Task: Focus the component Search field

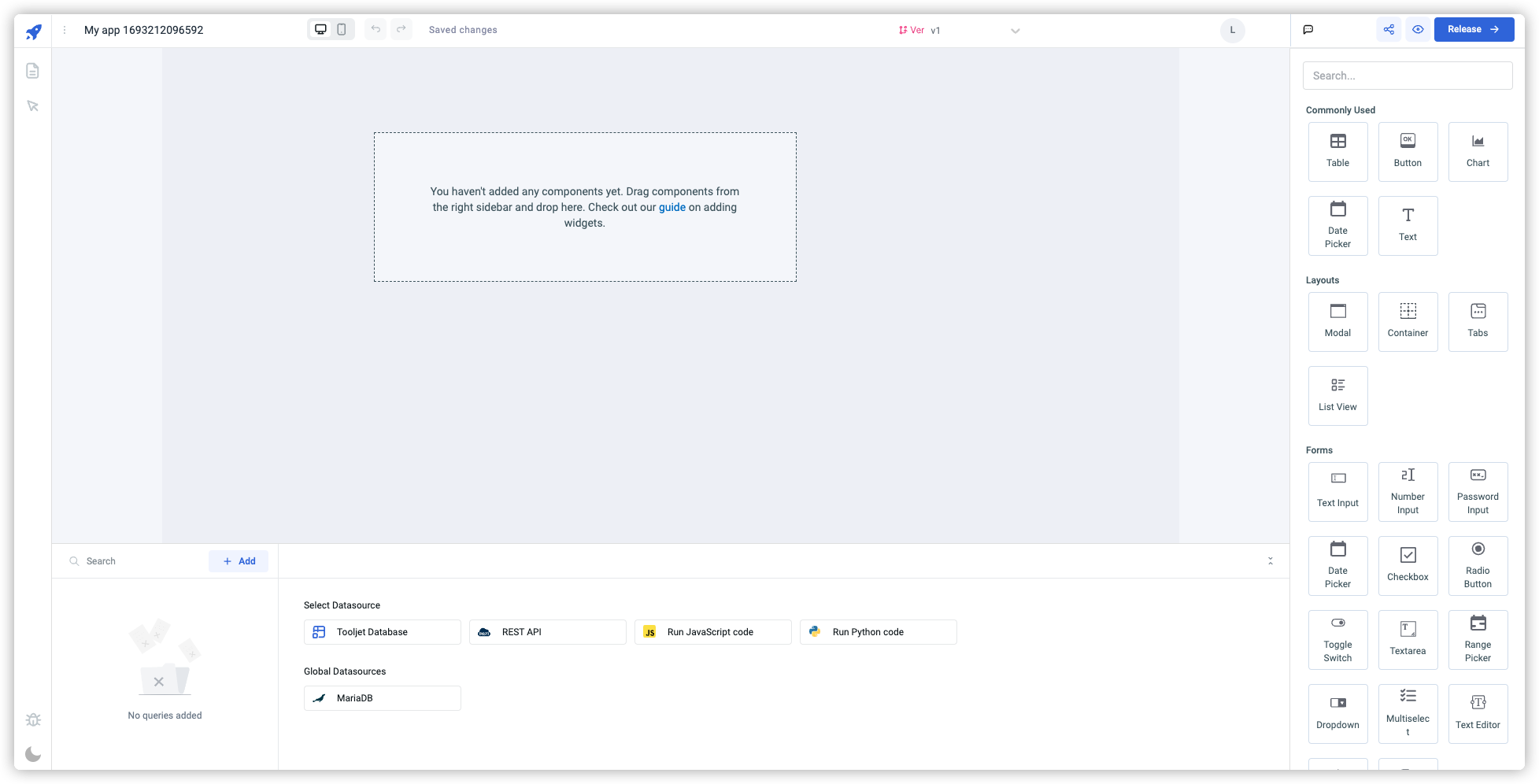Action: (1407, 76)
